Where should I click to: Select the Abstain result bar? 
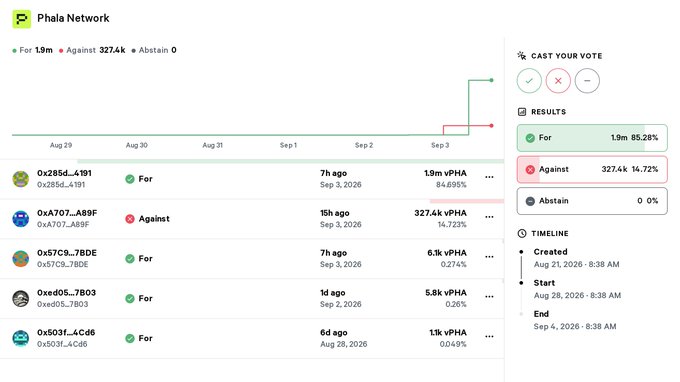(x=592, y=201)
